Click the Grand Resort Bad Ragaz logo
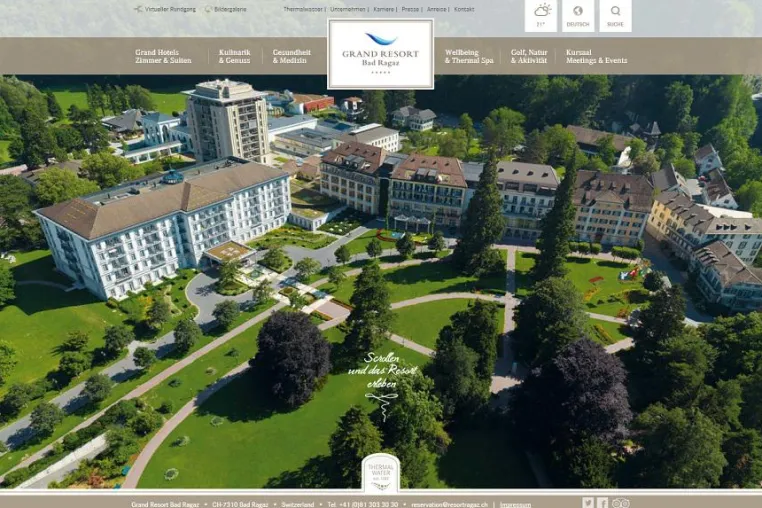Screen dimensions: 762x508 (x=381, y=54)
